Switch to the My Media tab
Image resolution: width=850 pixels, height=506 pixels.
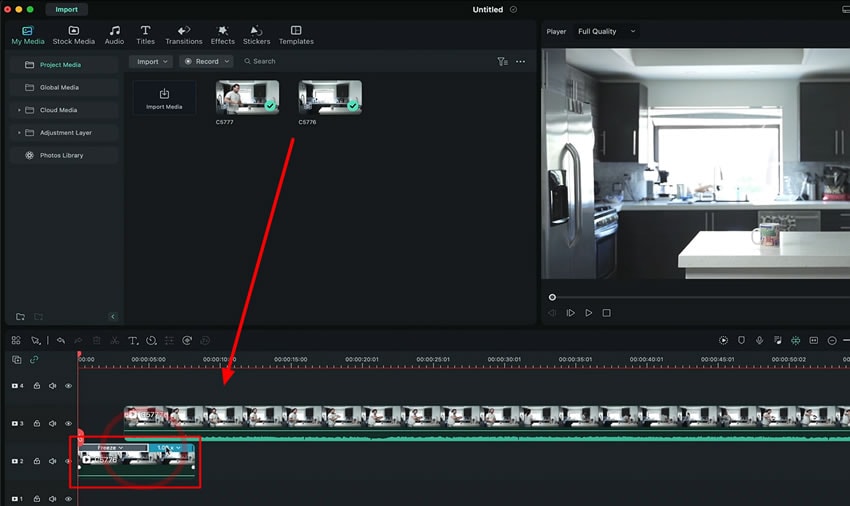[28, 35]
